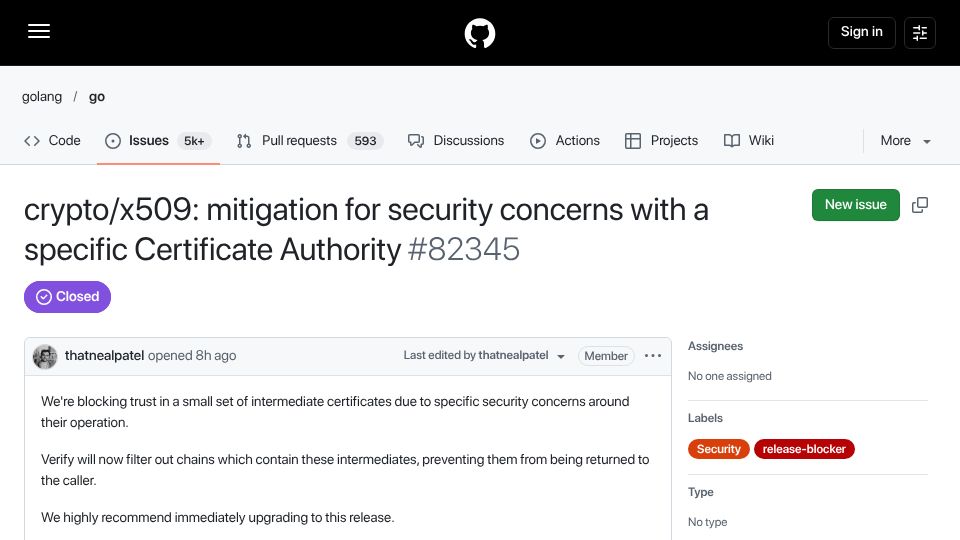Click the crypto/x509 issue title text
This screenshot has width=960, height=540.
pyautogui.click(x=366, y=230)
